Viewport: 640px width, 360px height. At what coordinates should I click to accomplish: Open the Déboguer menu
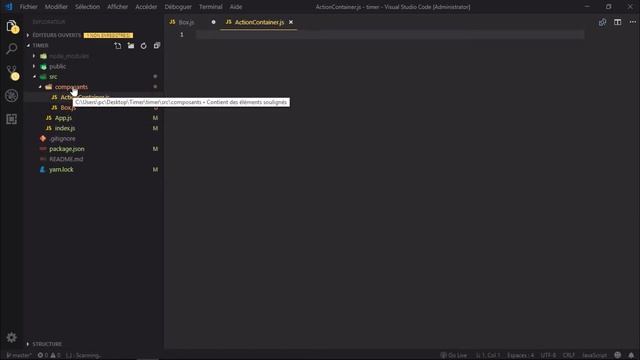tap(178, 7)
